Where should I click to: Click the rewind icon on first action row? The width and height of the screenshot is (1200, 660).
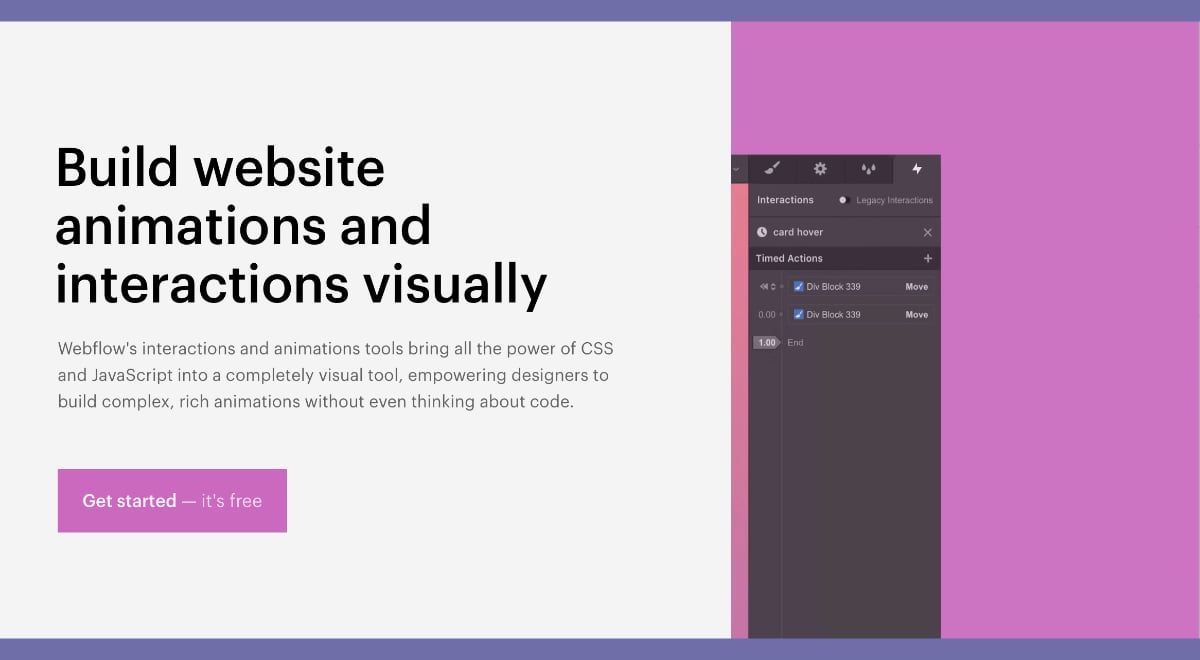coord(763,287)
